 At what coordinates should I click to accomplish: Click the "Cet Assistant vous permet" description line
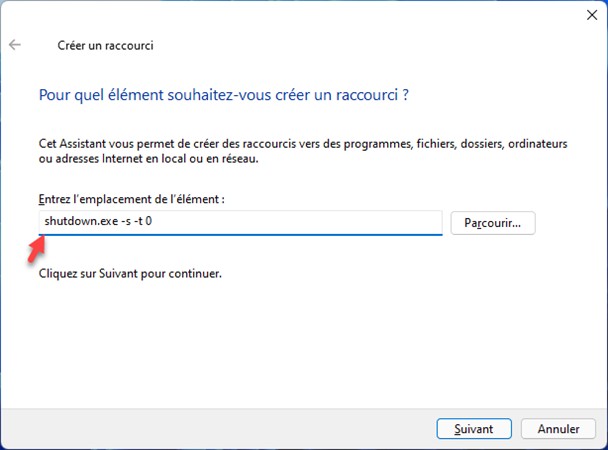coord(303,145)
